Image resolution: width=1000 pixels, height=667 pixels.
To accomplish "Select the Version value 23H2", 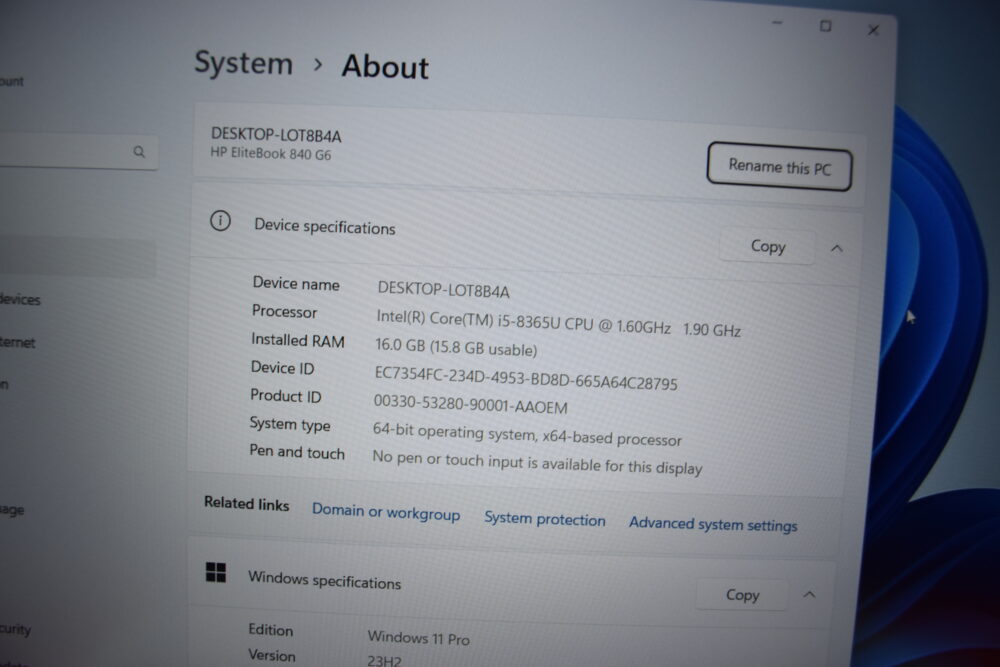I will pos(384,661).
